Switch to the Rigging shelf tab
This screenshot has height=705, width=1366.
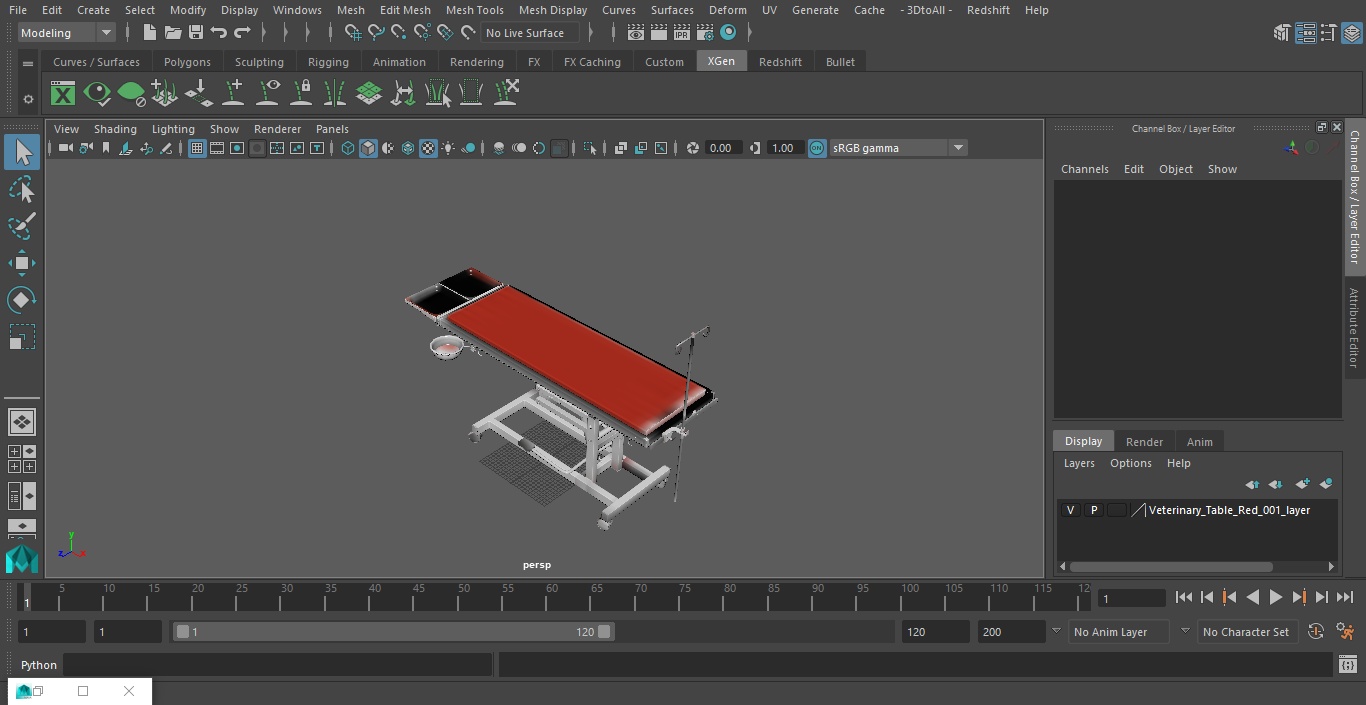[328, 62]
